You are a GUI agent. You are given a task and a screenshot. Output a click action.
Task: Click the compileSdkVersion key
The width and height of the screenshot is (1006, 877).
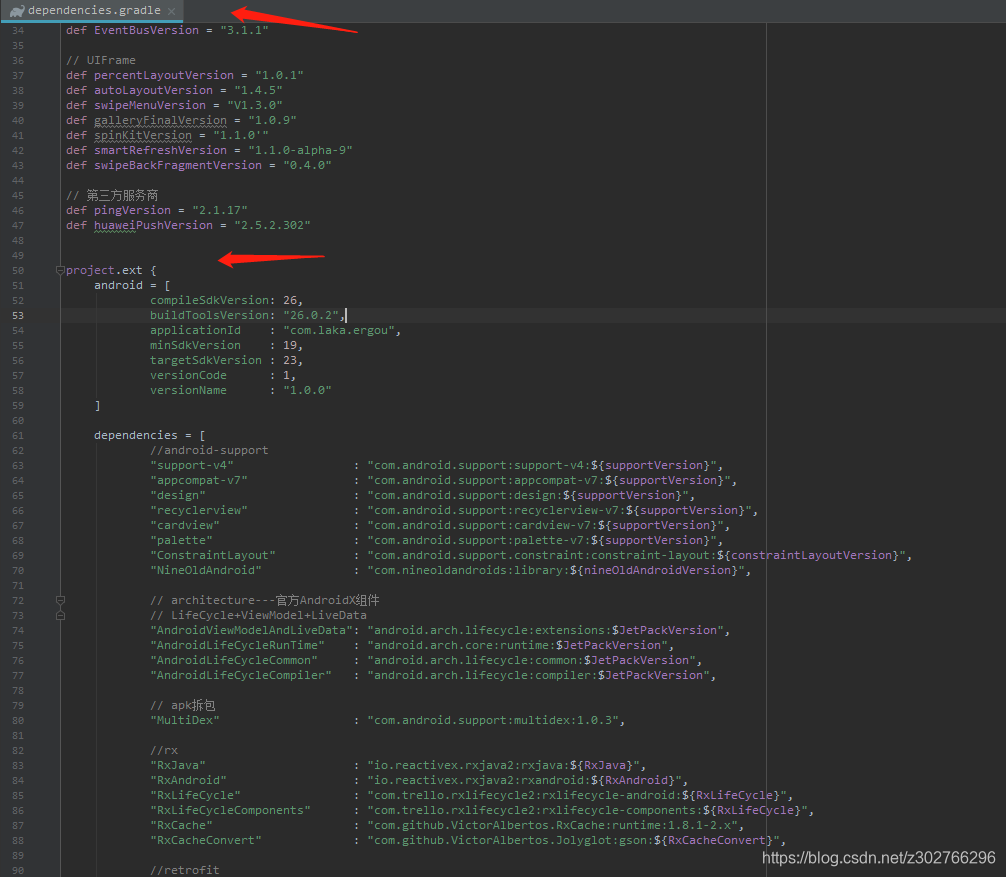(209, 300)
